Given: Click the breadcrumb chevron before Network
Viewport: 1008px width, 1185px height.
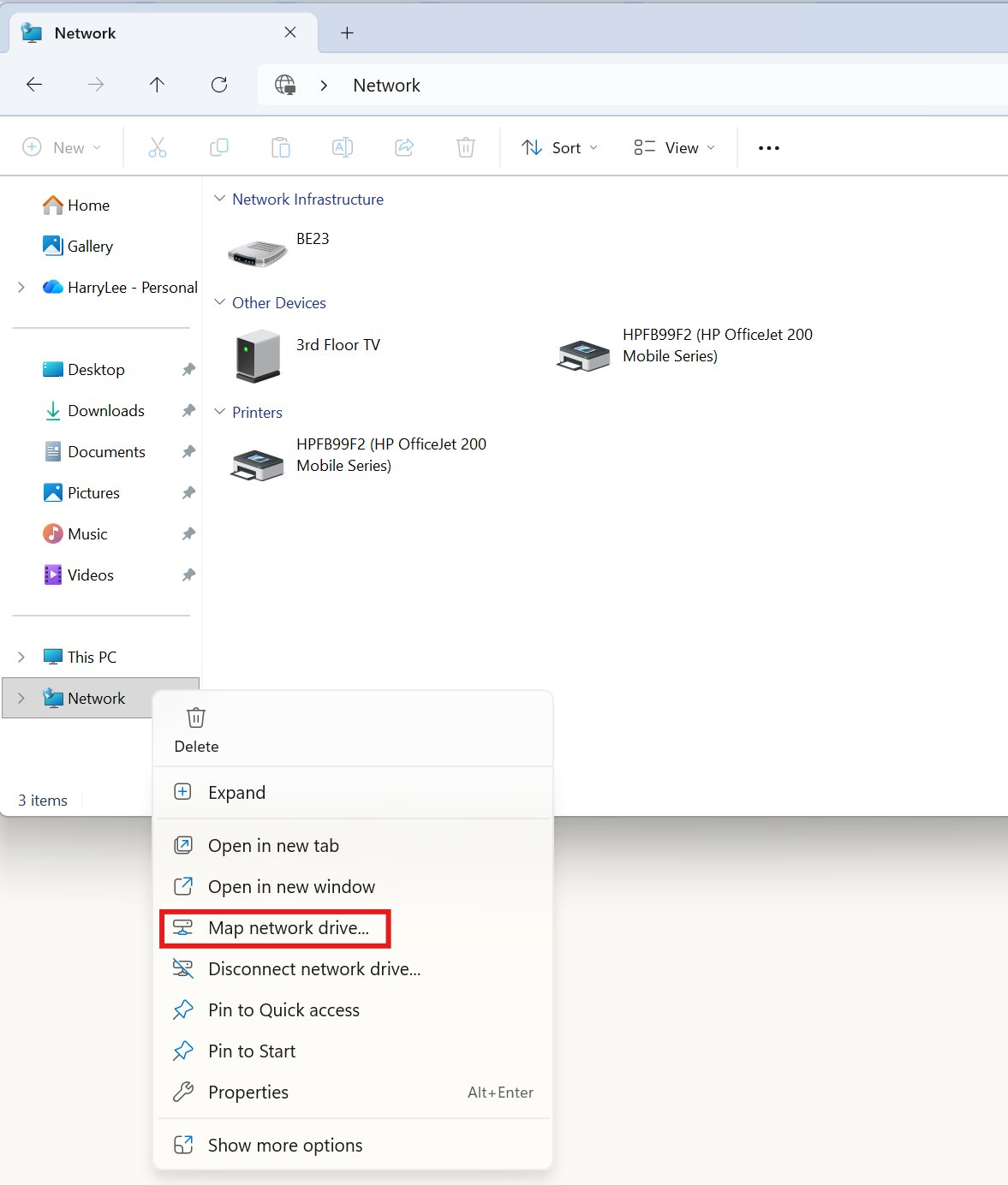Looking at the screenshot, I should [324, 86].
